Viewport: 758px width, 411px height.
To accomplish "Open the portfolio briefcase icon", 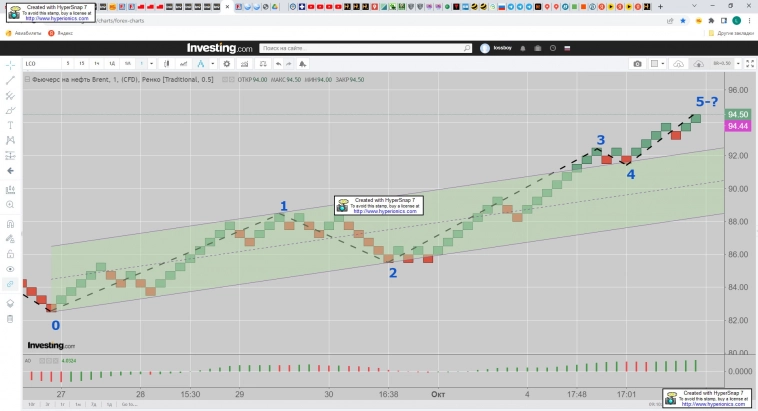I will 538,48.
